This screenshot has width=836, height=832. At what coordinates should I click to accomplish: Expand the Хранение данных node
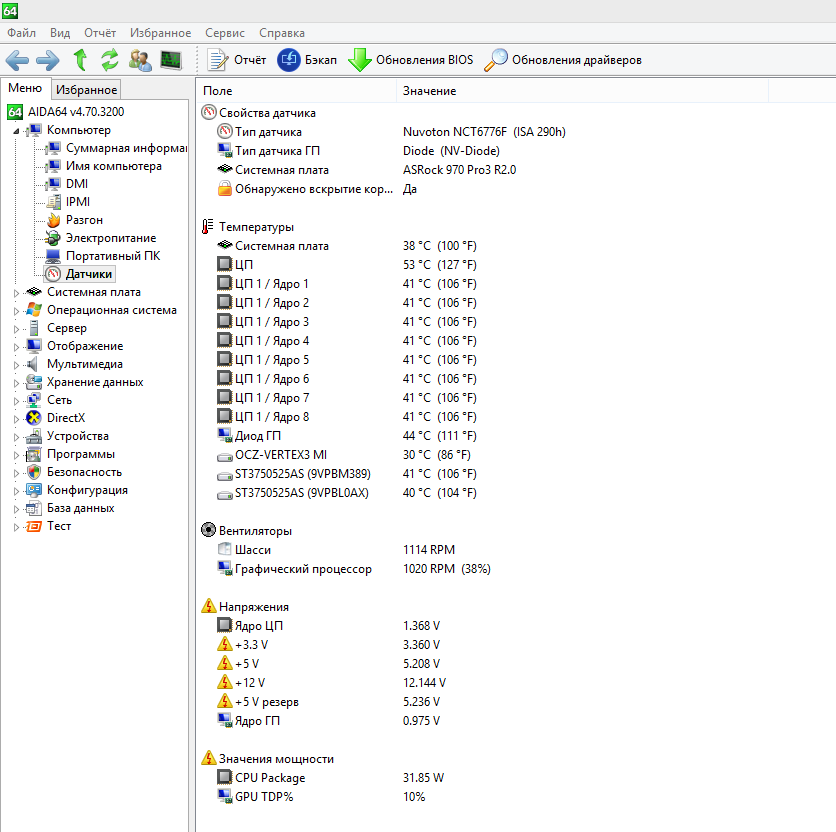[16, 383]
